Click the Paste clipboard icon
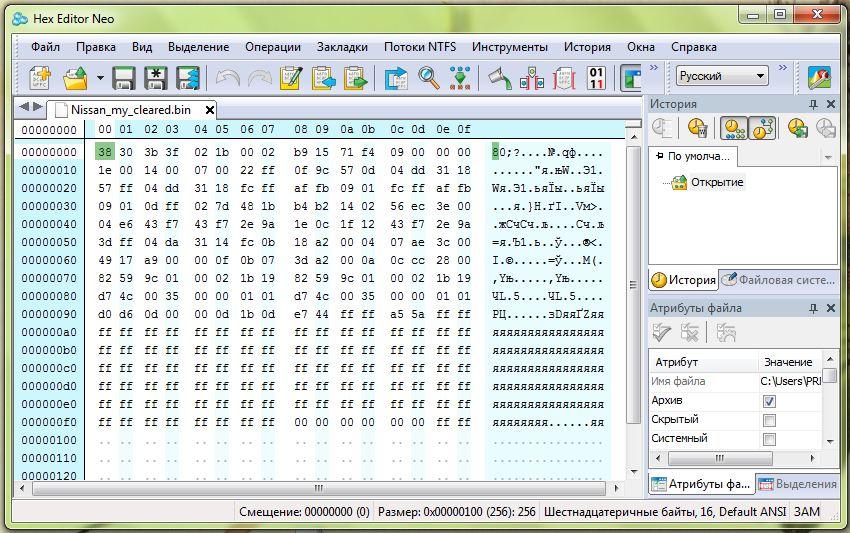This screenshot has height=533, width=850. click(355, 78)
